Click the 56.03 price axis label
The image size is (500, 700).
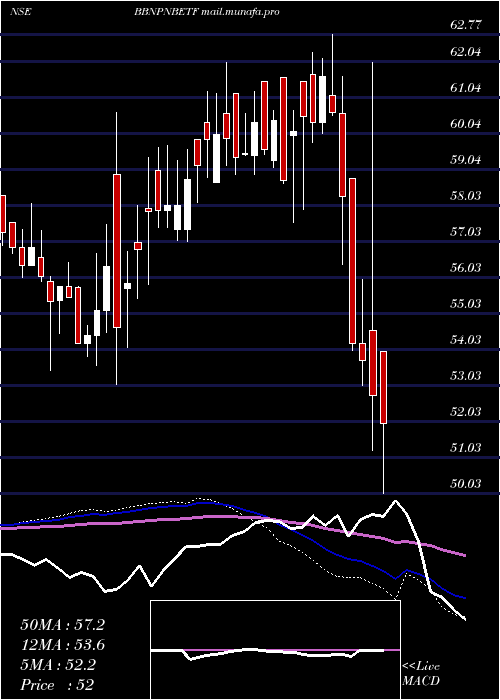click(x=466, y=268)
